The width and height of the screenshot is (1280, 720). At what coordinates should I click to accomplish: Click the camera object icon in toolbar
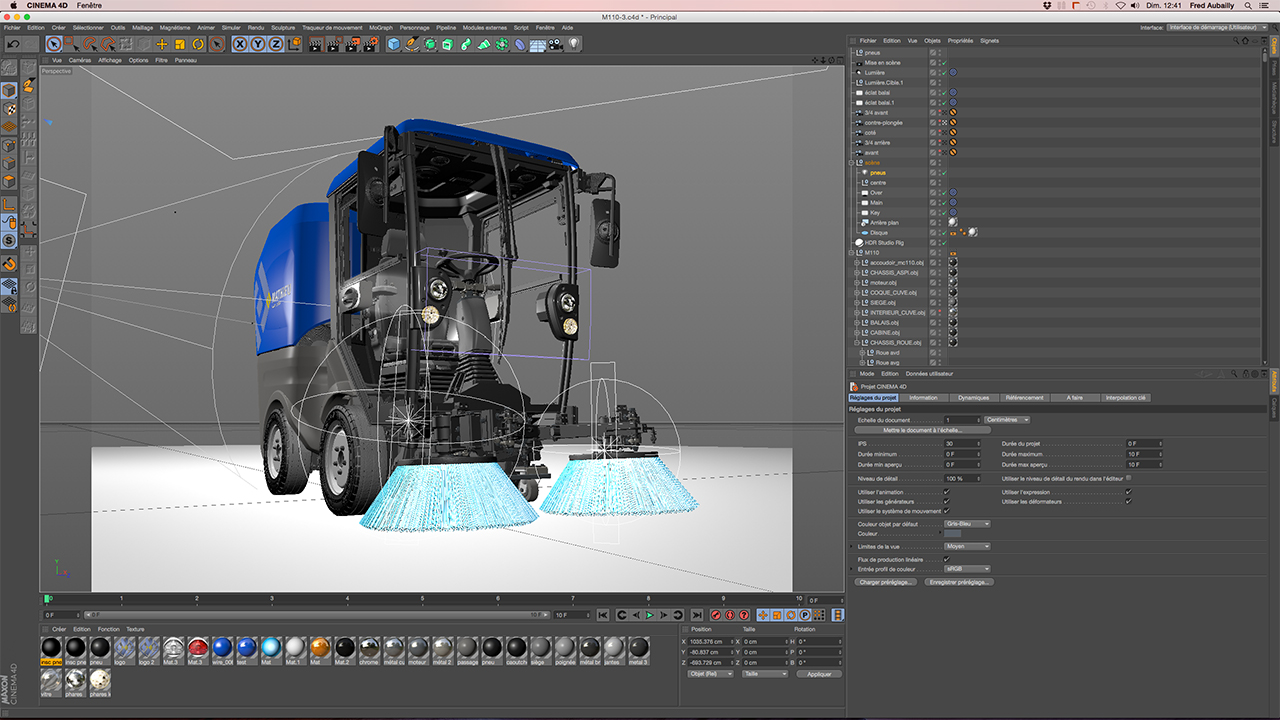[556, 44]
